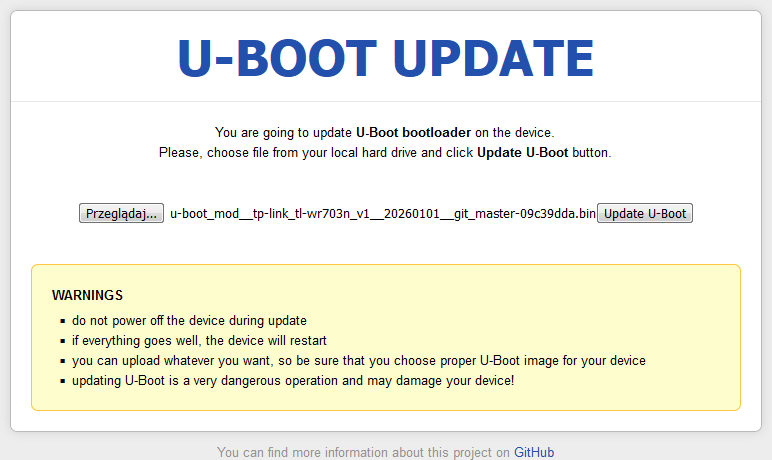Click bold "Update U-Boot" in the instructions sentence
This screenshot has width=772, height=460.
click(522, 153)
